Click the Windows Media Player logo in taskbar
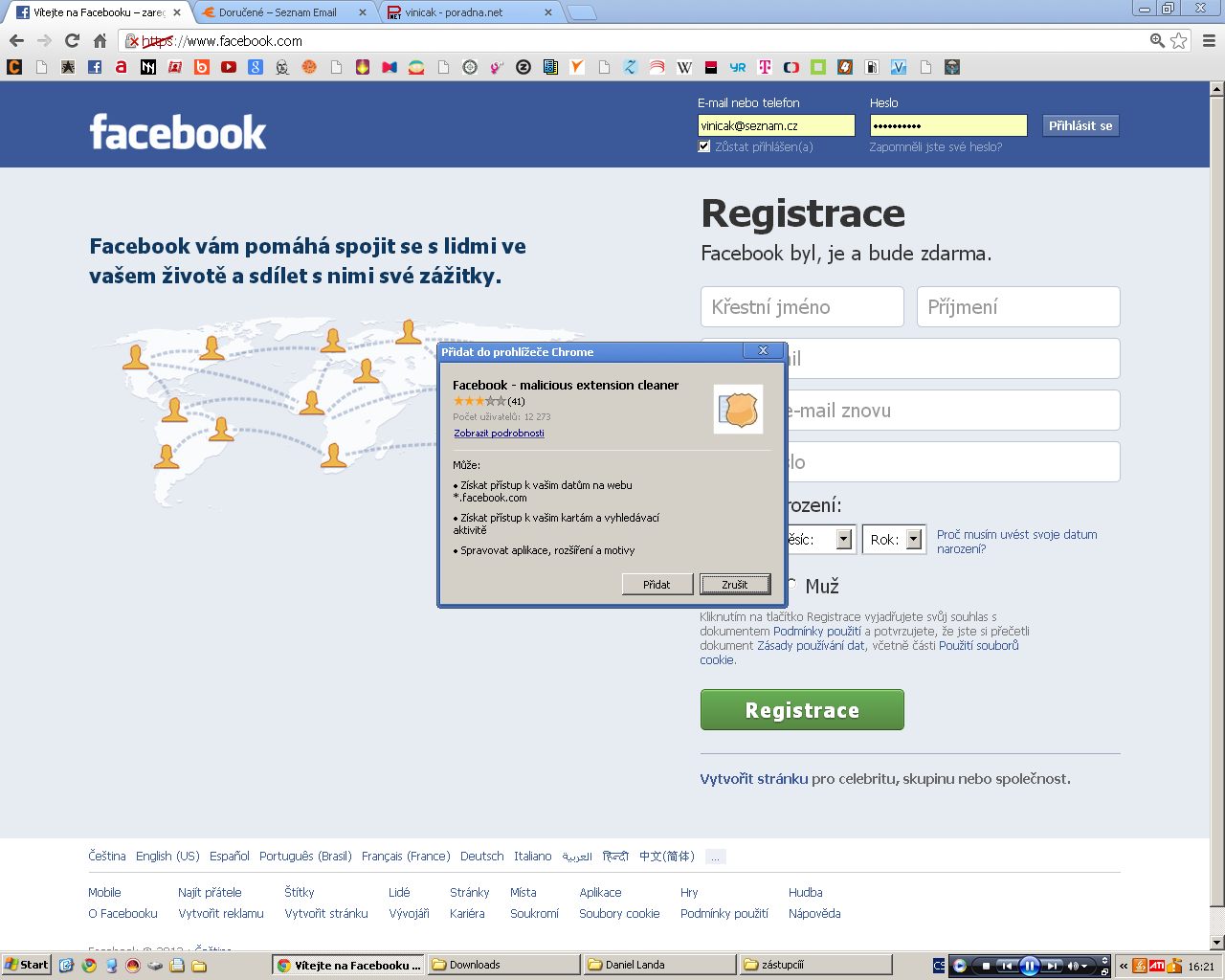This screenshot has width=1225, height=980. [x=960, y=966]
